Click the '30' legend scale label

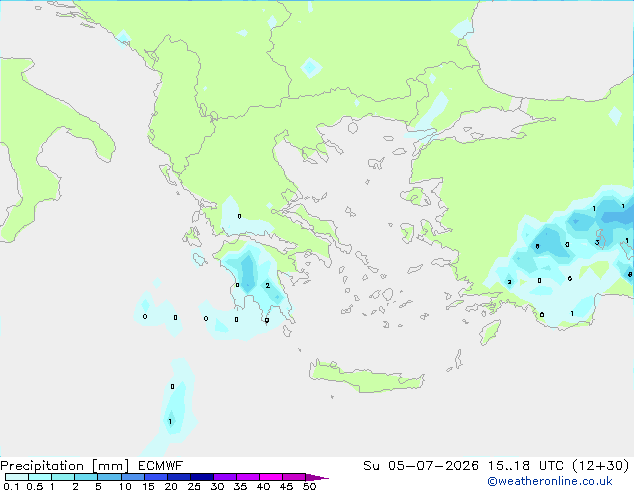(x=217, y=486)
